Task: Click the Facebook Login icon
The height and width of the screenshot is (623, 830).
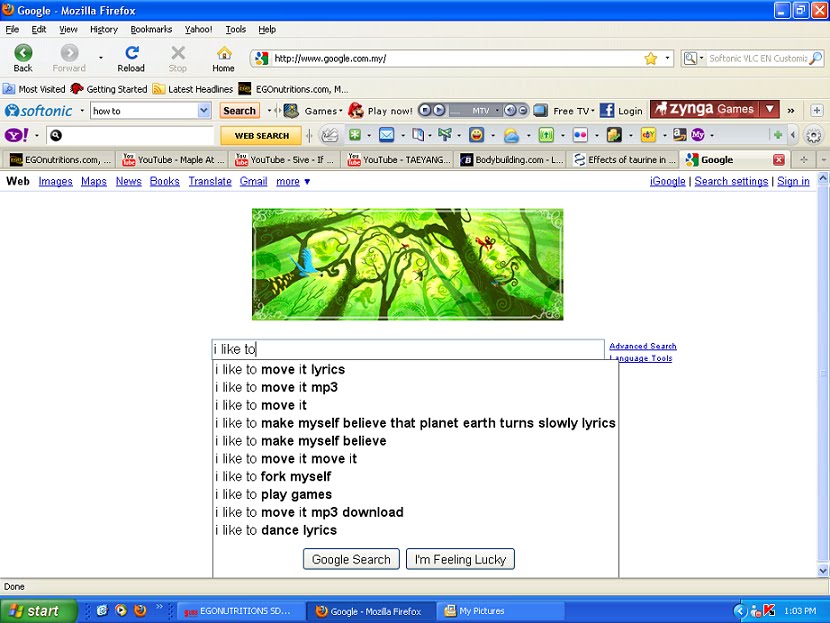Action: click(607, 111)
